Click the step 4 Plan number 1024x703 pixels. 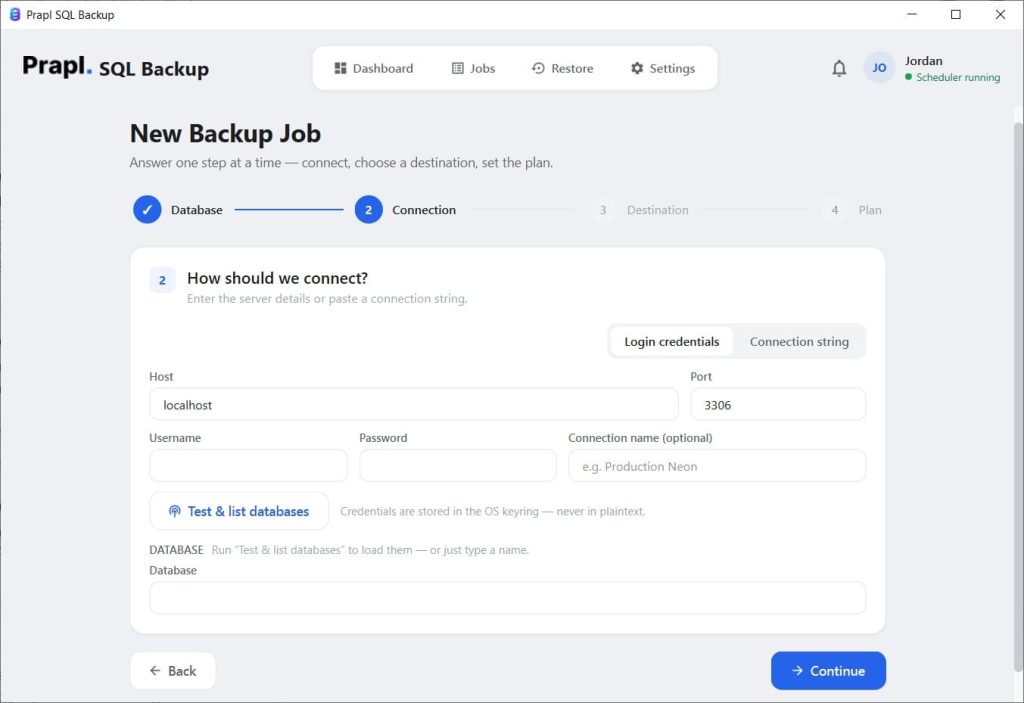(835, 210)
